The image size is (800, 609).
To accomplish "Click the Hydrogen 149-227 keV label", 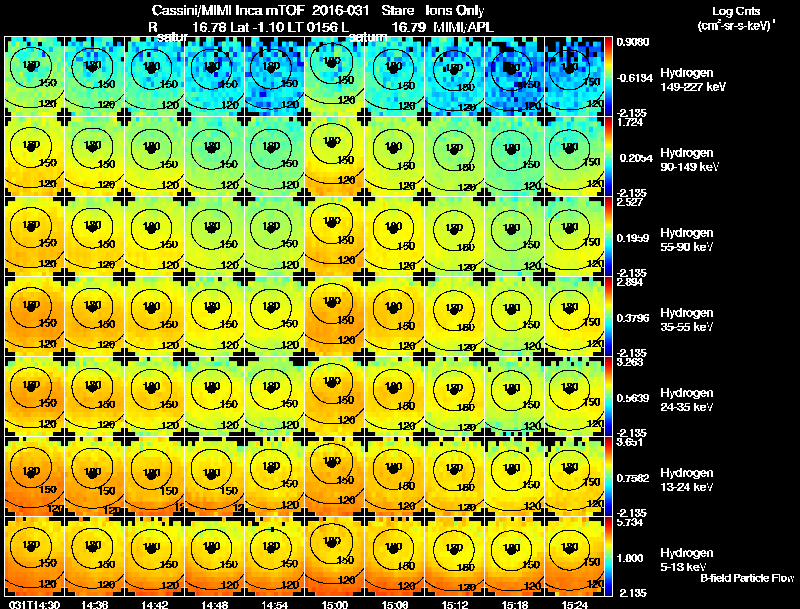I will tap(693, 80).
